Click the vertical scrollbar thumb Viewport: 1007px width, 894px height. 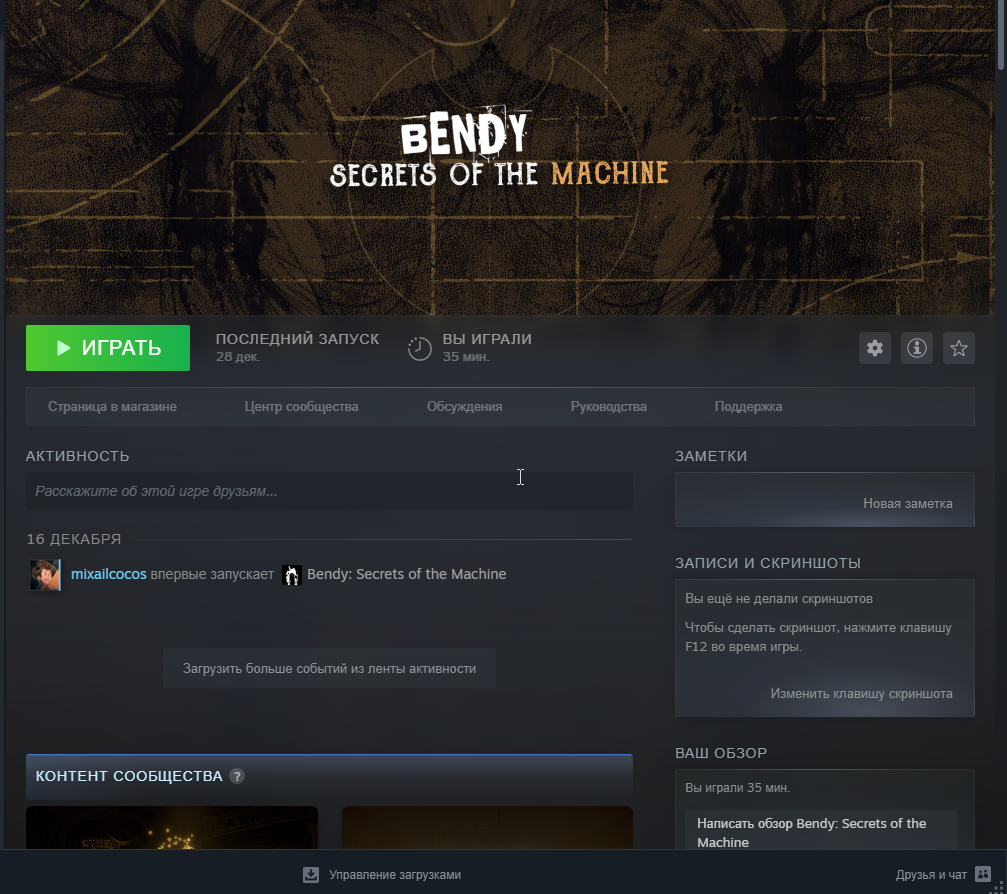pos(1001,35)
